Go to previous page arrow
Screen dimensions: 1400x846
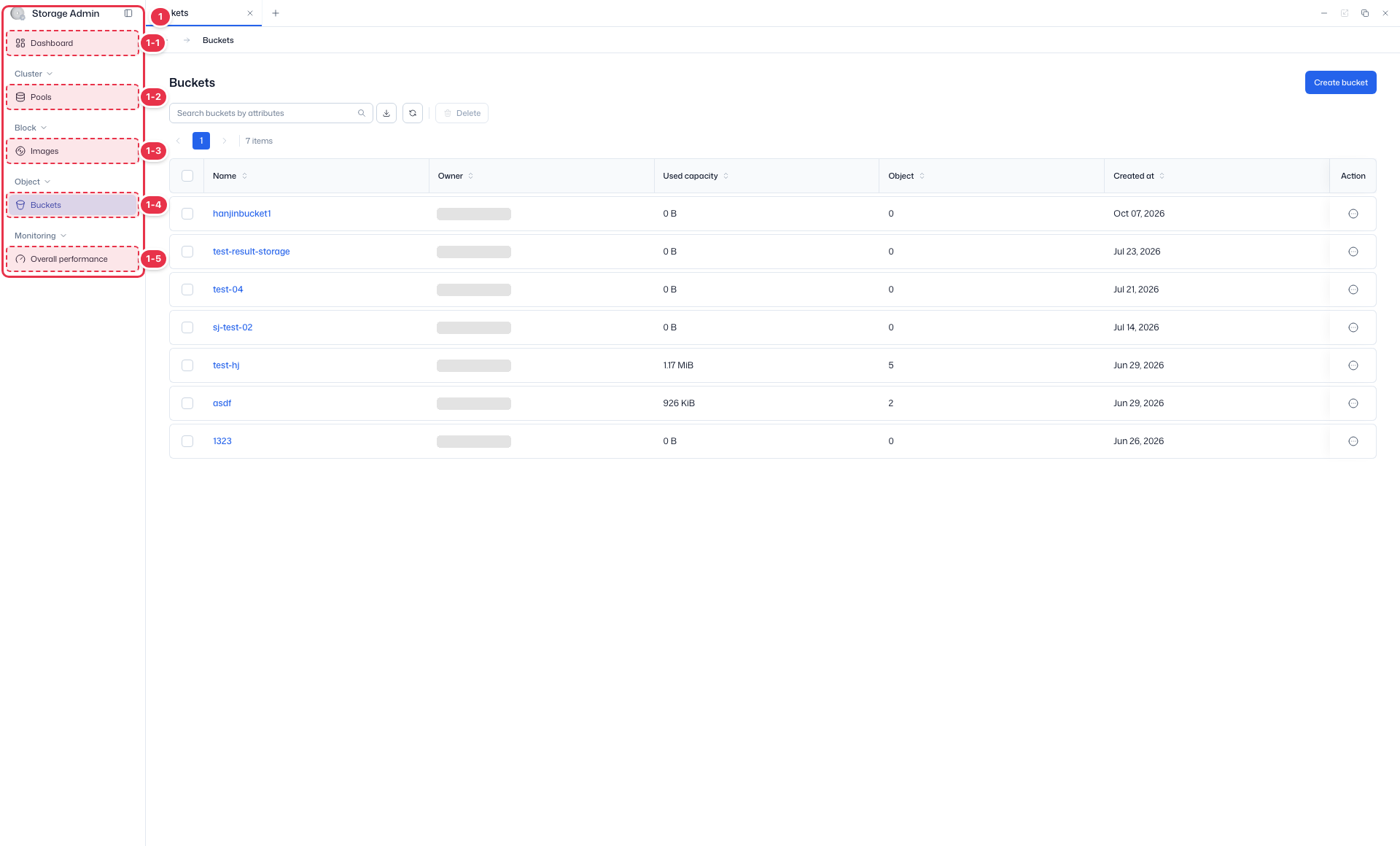pyautogui.click(x=178, y=141)
